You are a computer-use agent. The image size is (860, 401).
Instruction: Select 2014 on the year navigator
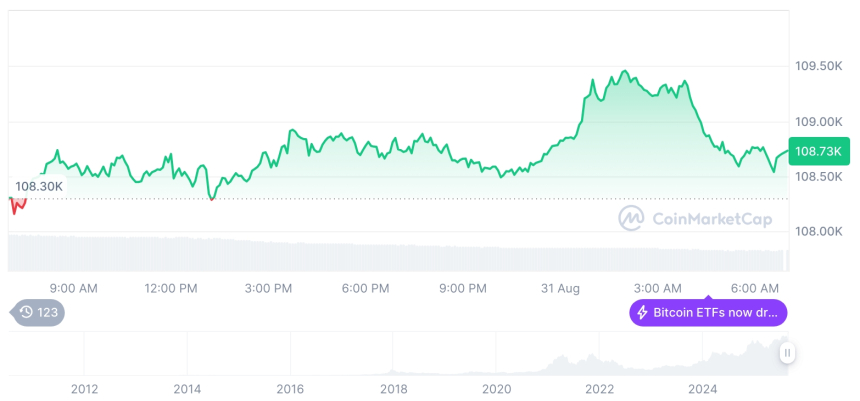(187, 389)
